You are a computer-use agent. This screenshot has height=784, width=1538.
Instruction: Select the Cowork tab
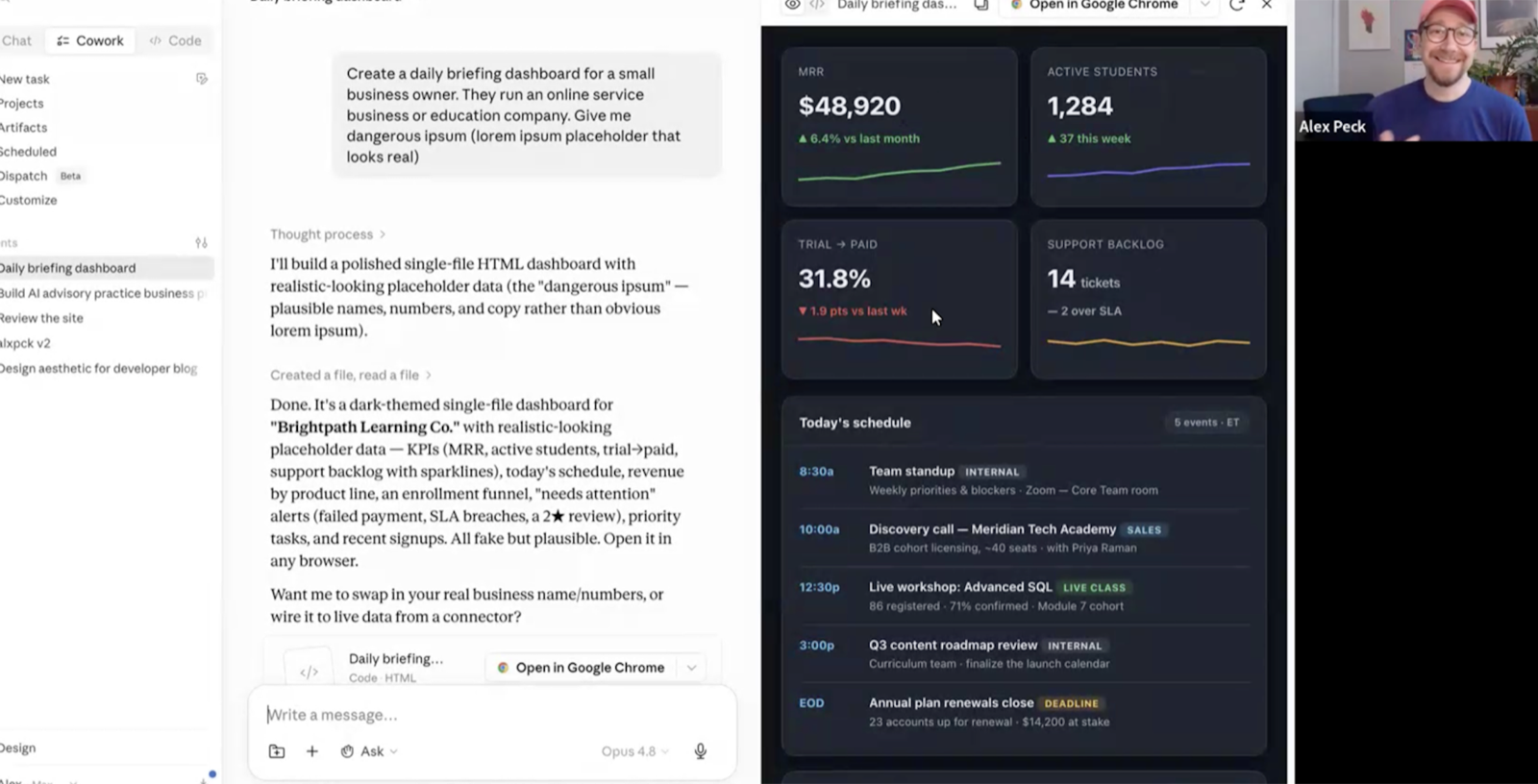(x=90, y=40)
